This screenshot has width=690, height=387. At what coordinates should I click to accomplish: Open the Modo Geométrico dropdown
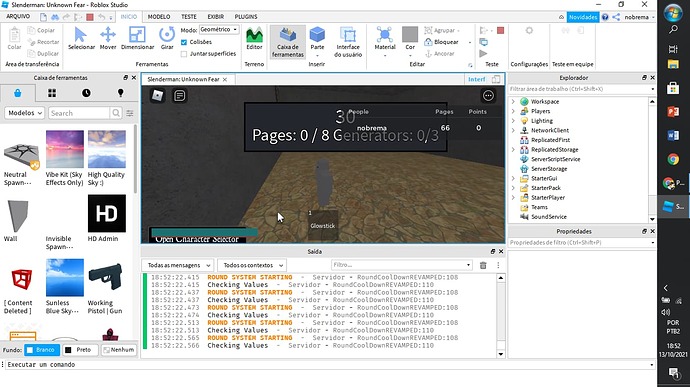pos(219,29)
